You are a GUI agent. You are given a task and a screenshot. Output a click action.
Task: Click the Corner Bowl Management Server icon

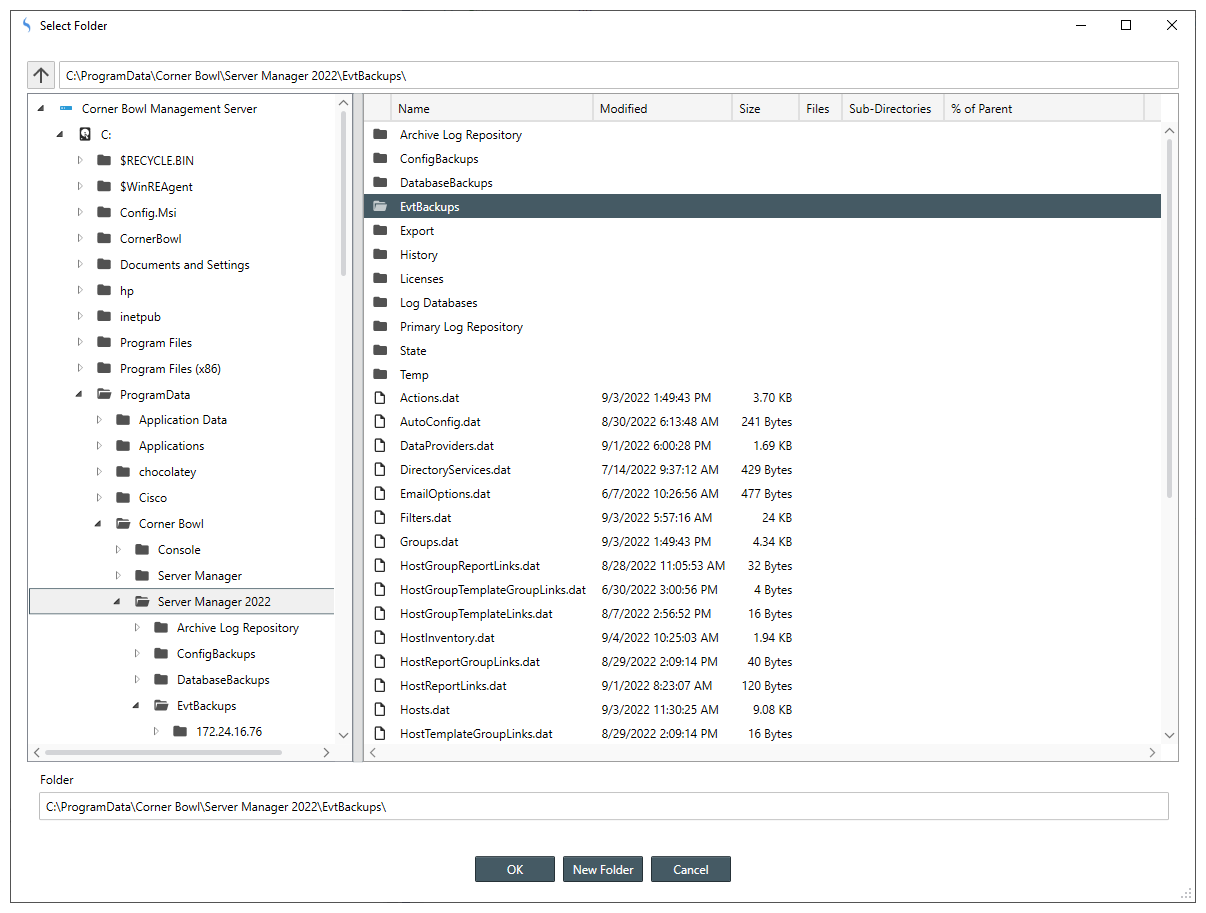66,109
